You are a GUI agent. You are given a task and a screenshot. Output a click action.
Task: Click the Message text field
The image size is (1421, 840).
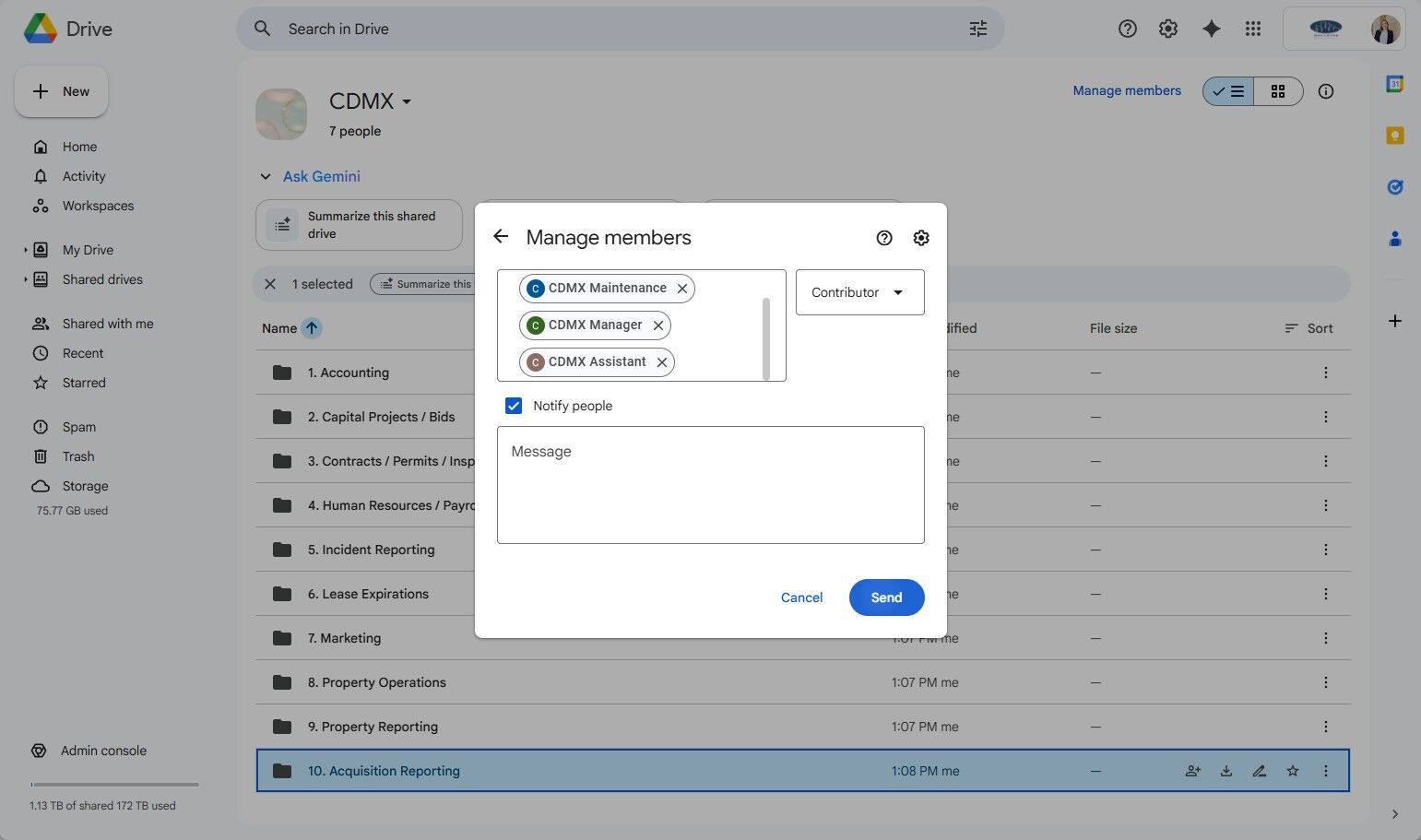pos(710,484)
